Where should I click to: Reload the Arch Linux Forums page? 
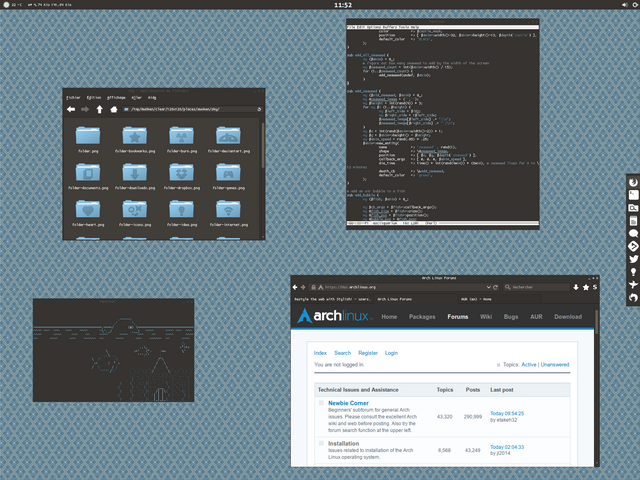pos(496,287)
